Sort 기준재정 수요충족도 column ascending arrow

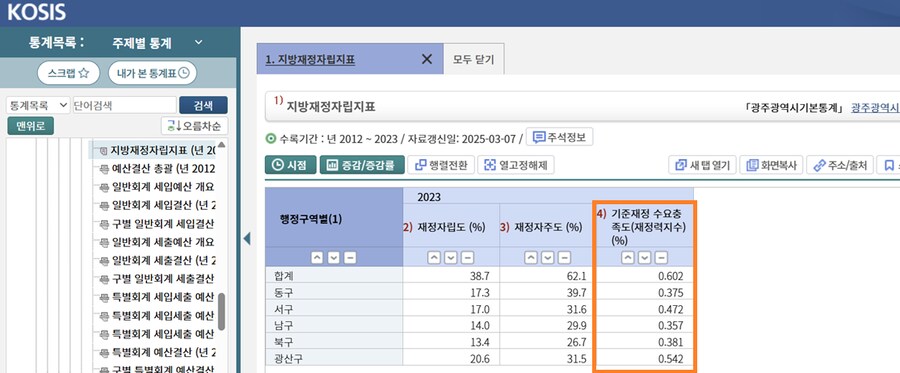[628, 258]
